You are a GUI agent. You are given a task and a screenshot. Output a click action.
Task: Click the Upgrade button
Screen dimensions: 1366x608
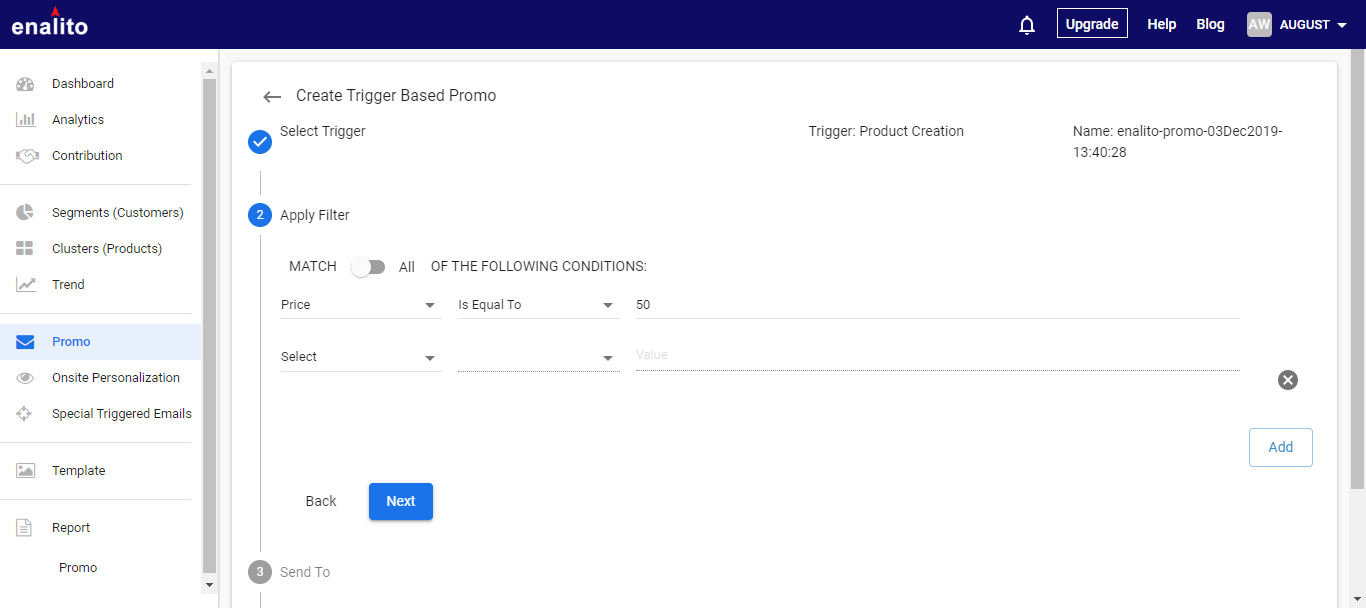(x=1092, y=24)
